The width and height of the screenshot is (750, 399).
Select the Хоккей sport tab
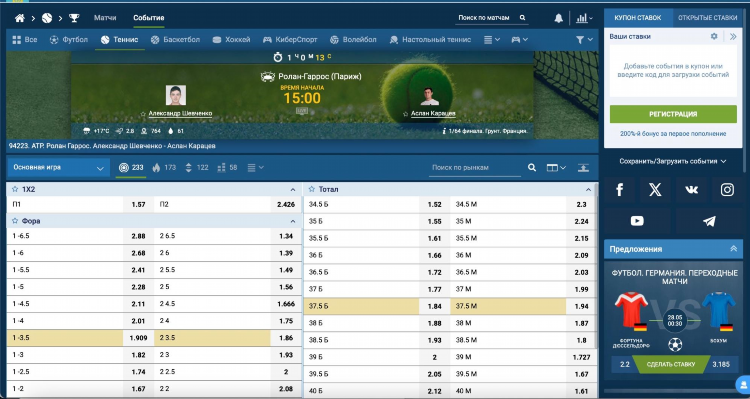tap(232, 40)
